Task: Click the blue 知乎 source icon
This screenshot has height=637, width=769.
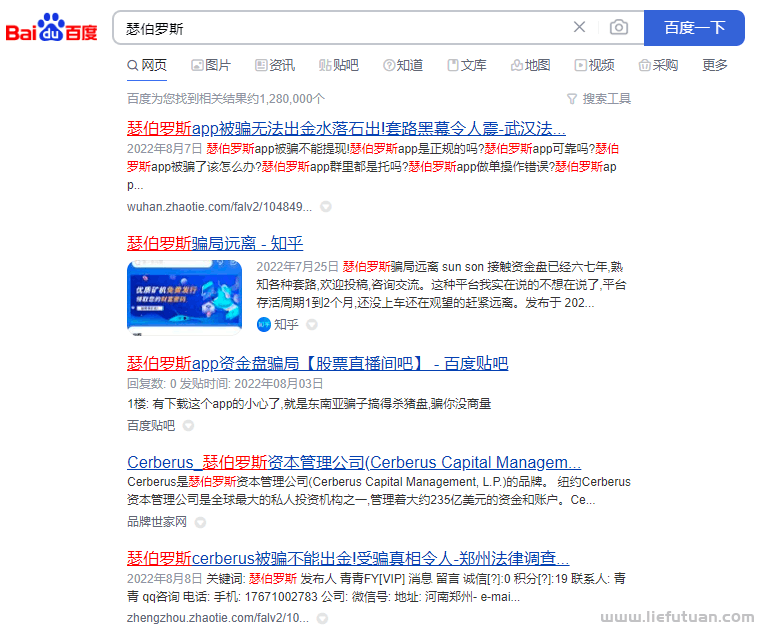Action: 264,325
